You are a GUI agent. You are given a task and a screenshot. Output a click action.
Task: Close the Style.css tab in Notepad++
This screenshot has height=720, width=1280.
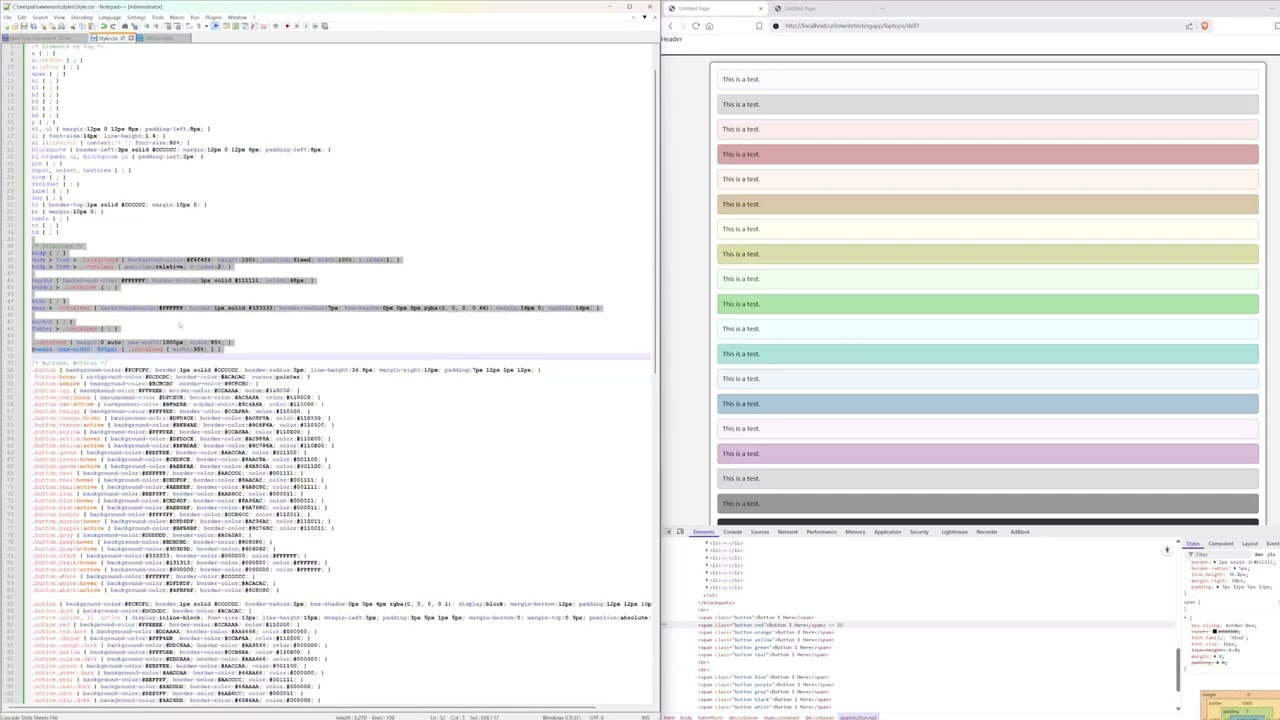tap(131, 38)
